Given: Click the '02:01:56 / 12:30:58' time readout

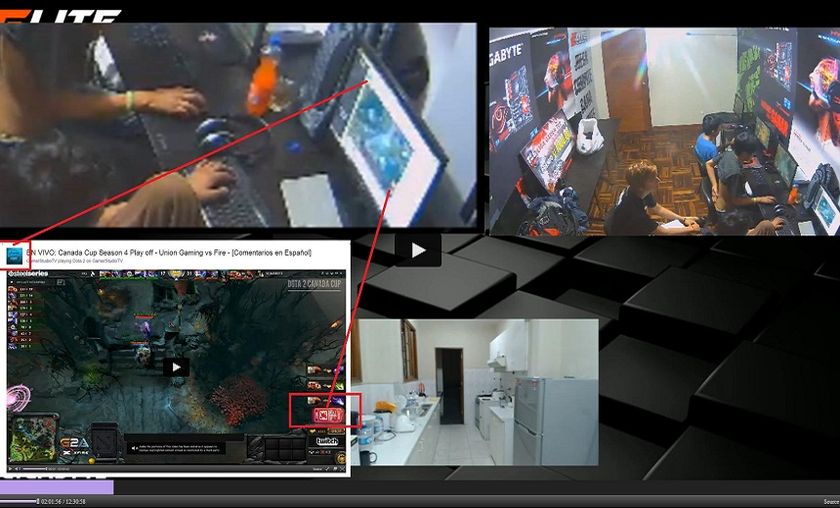Looking at the screenshot, I should 63,501.
